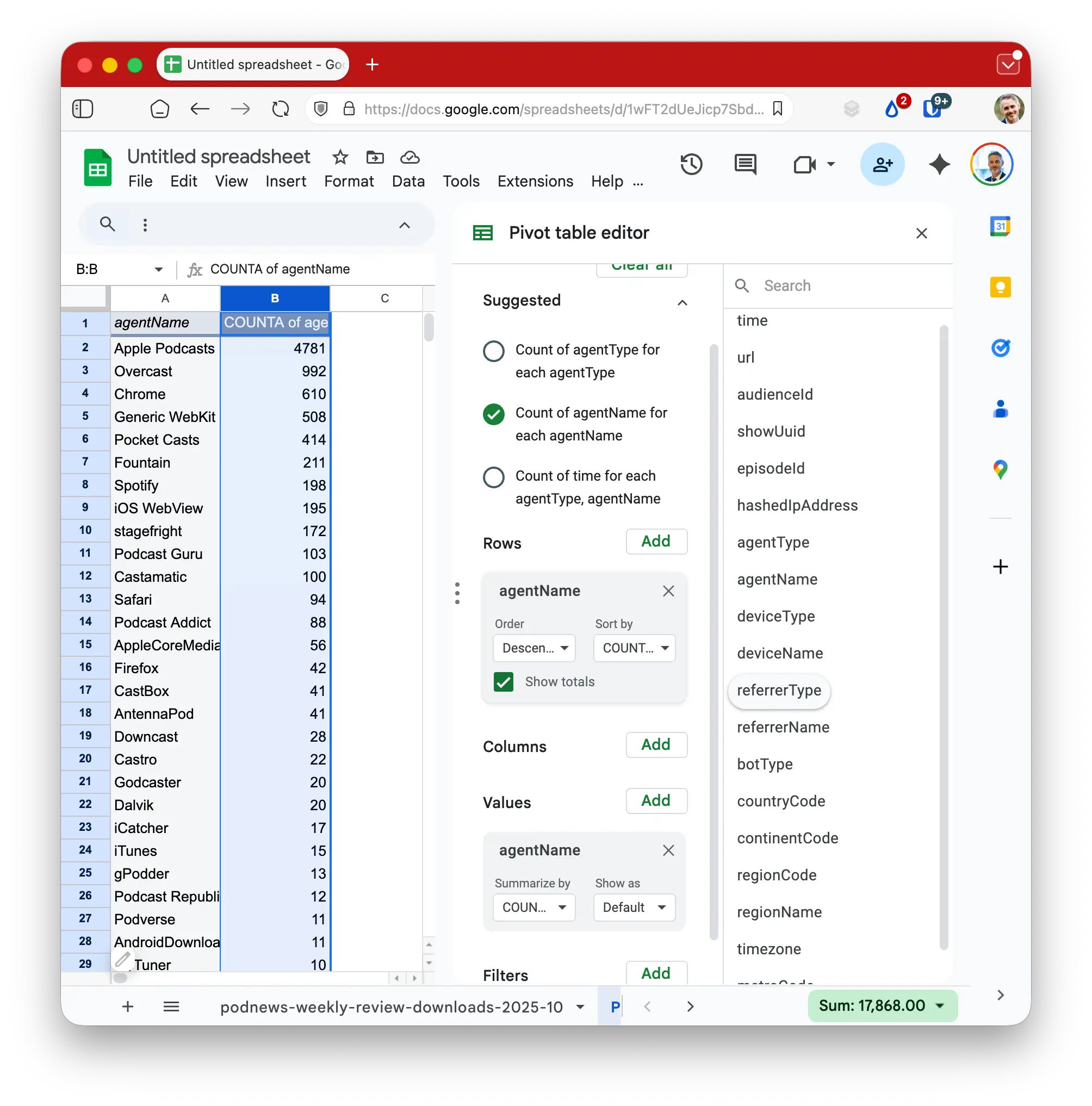Viewport: 1092px width, 1106px height.
Task: Collapse the Suggested section
Action: click(682, 302)
